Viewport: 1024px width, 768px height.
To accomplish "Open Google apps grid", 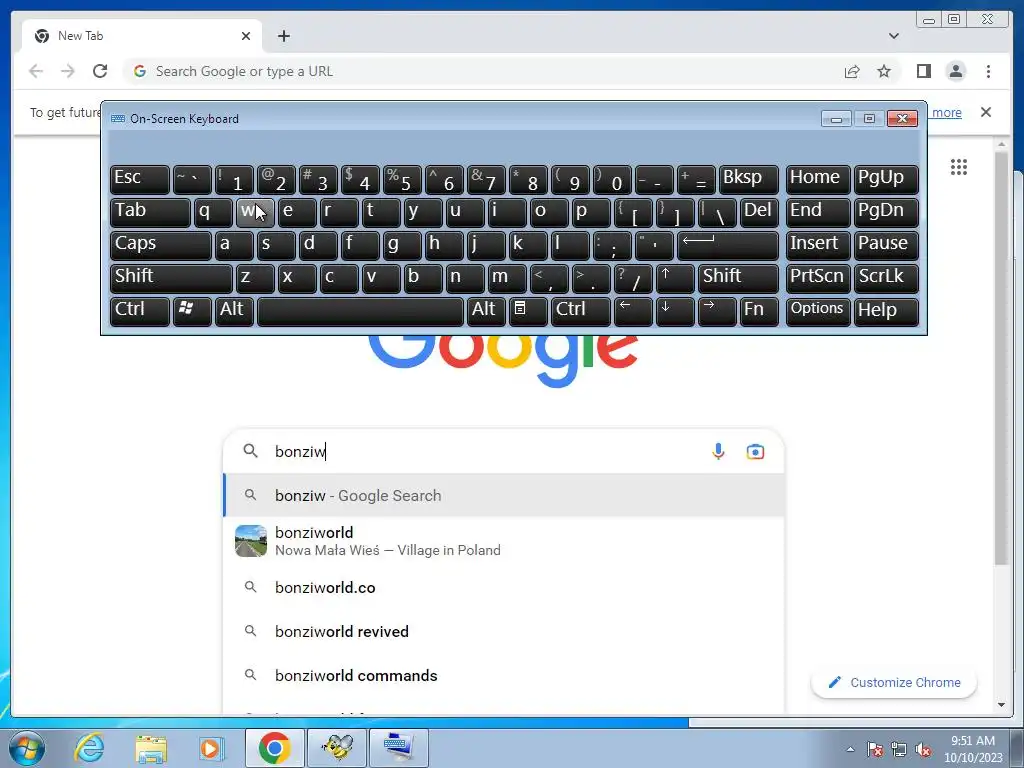I will 959,167.
